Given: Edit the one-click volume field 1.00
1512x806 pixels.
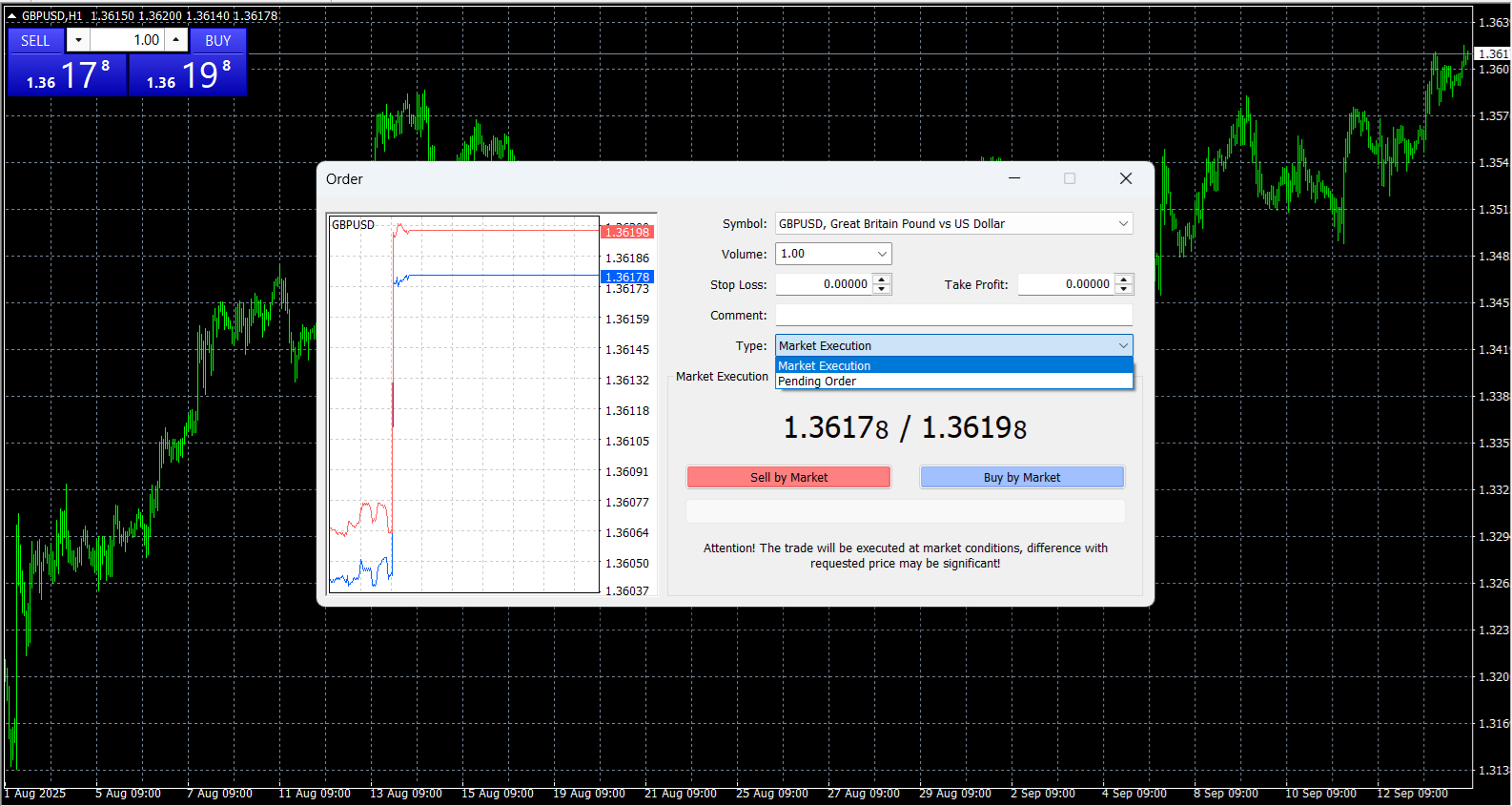Looking at the screenshot, I should tap(127, 40).
